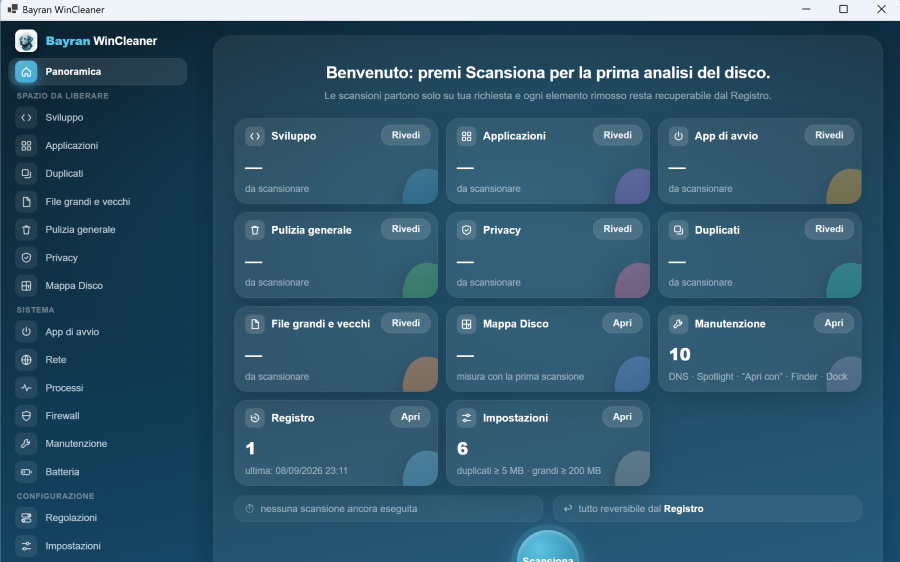Image resolution: width=900 pixels, height=562 pixels.
Task: Click the Regolazioni toggles icon in sidebar
Action: tap(26, 518)
